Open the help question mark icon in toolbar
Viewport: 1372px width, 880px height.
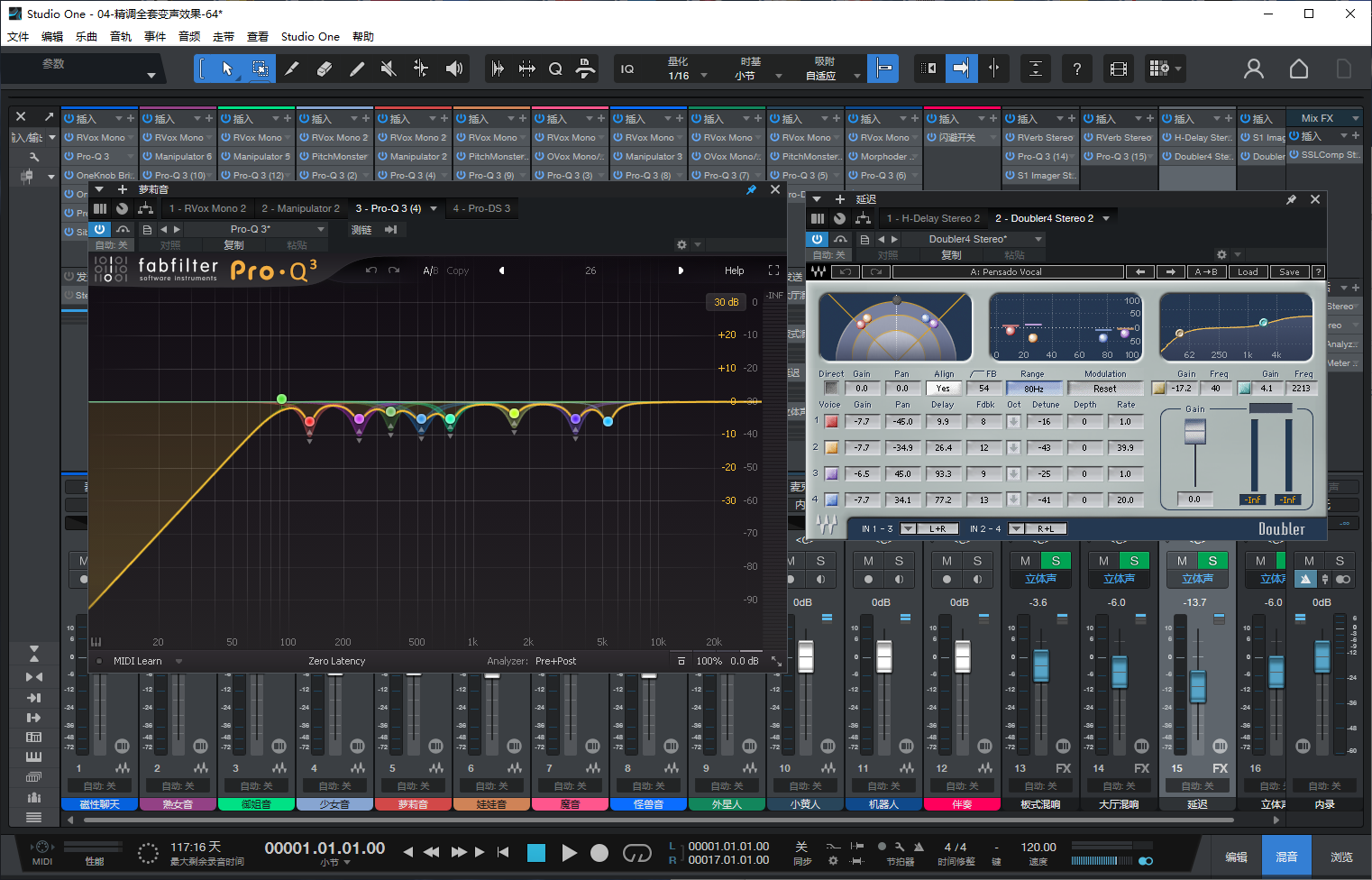pos(1076,69)
